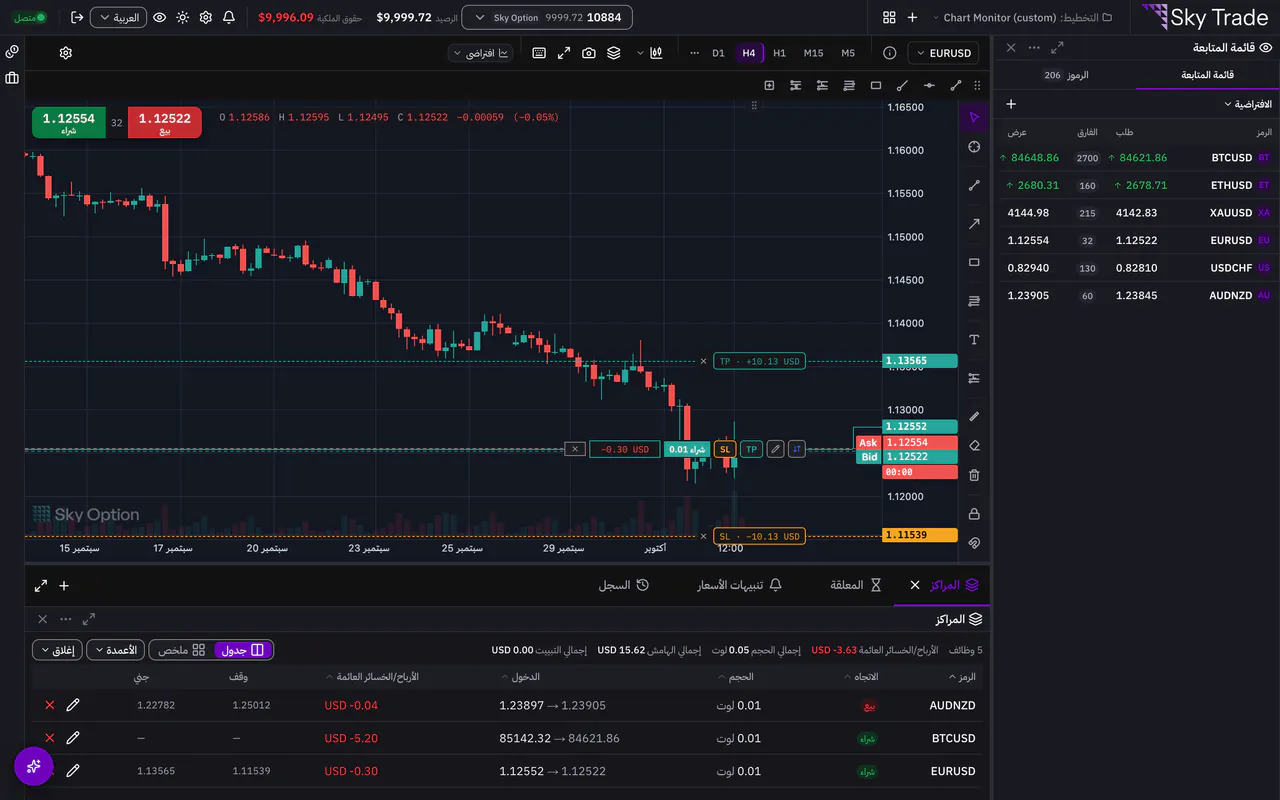Take a chart screenshot with the camera icon
The image size is (1280, 800).
pyautogui.click(x=589, y=53)
